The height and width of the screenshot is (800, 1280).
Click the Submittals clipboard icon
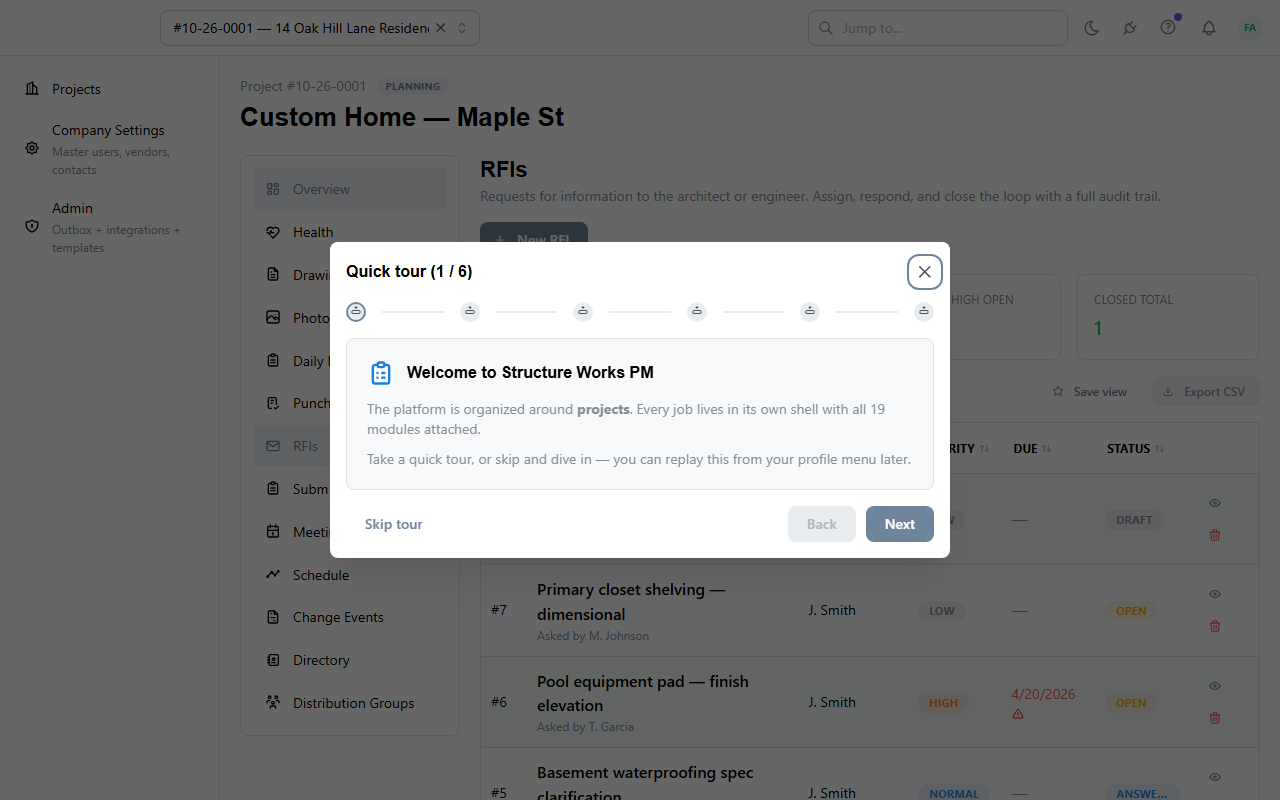273,488
